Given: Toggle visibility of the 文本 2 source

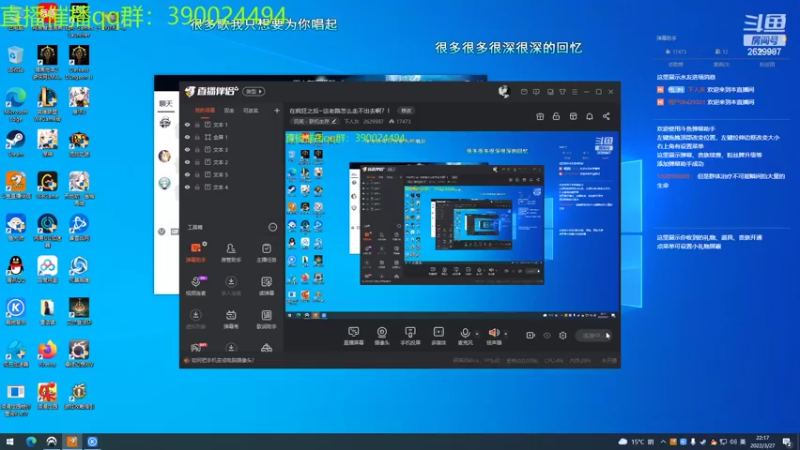Looking at the screenshot, I should pyautogui.click(x=187, y=162).
